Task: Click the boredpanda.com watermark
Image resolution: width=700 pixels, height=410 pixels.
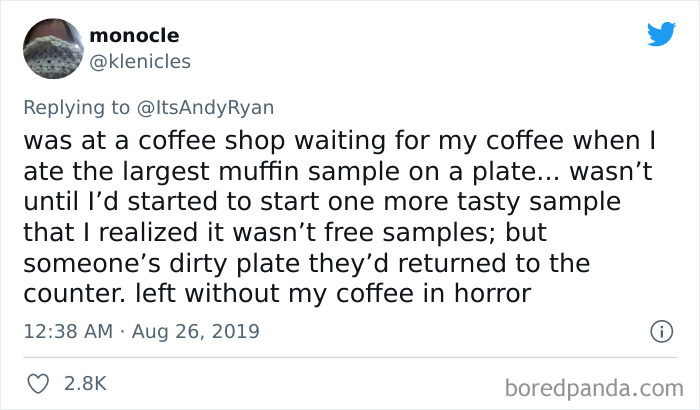Action: point(594,388)
